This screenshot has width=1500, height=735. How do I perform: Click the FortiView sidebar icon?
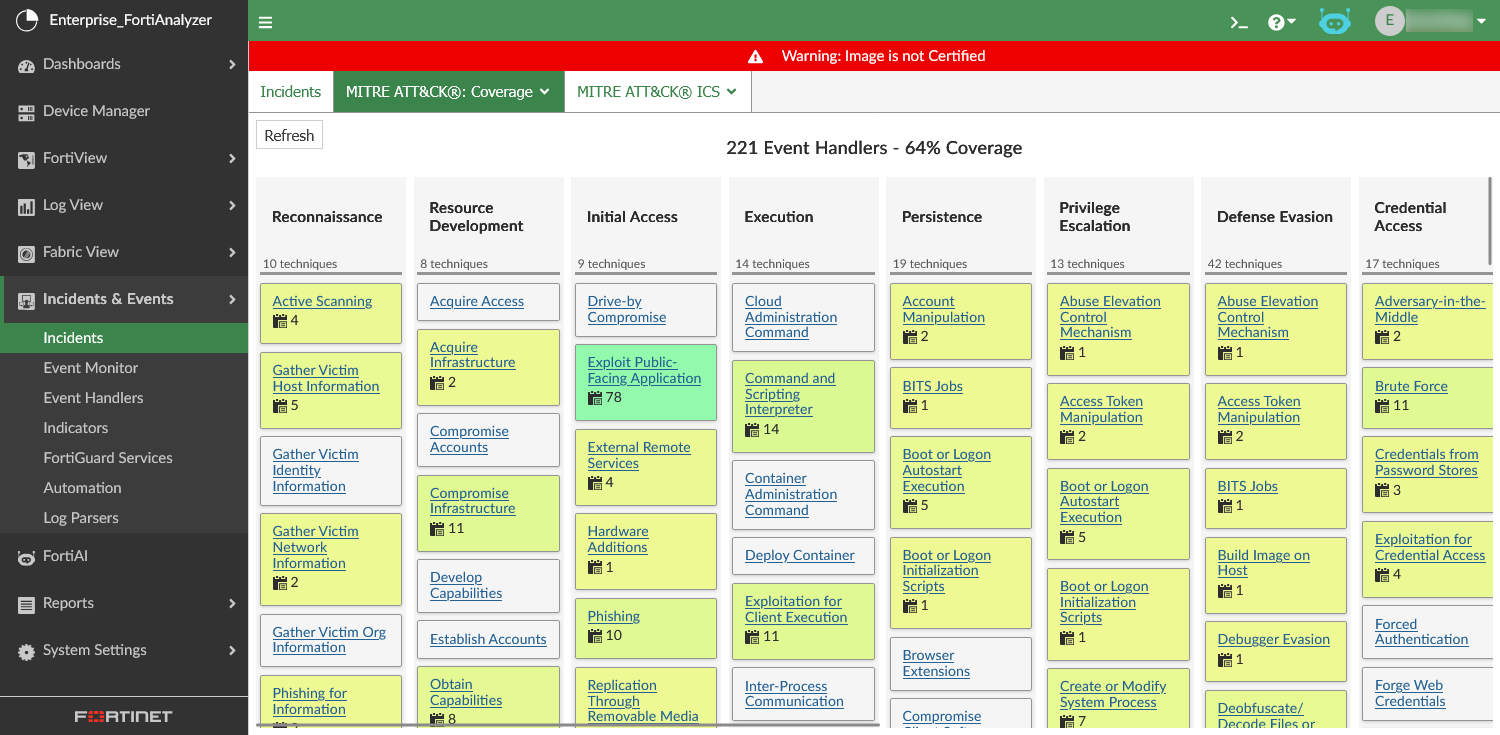coord(27,159)
